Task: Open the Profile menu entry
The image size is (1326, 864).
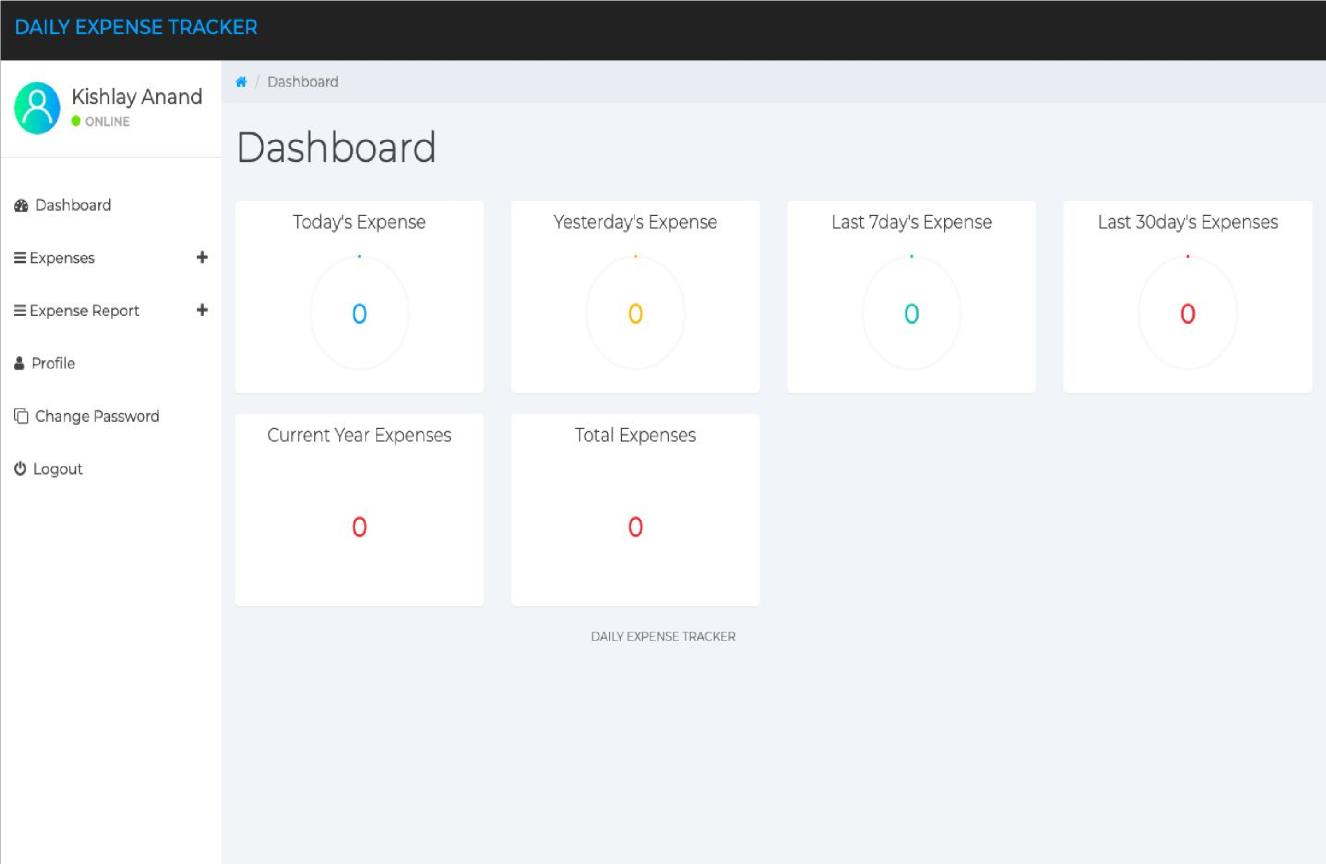Action: tap(55, 363)
